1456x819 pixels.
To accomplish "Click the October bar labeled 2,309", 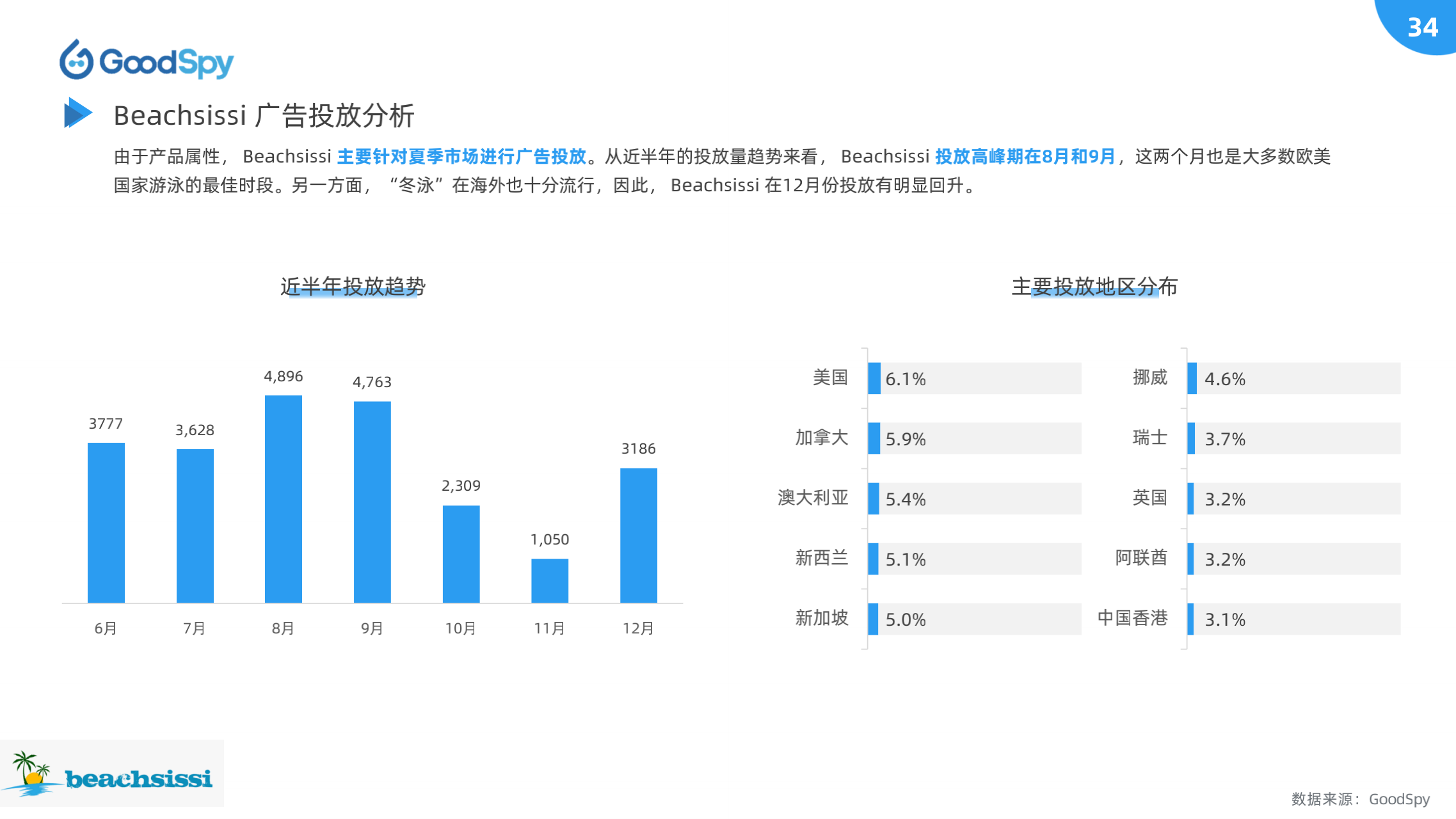I will click(461, 553).
